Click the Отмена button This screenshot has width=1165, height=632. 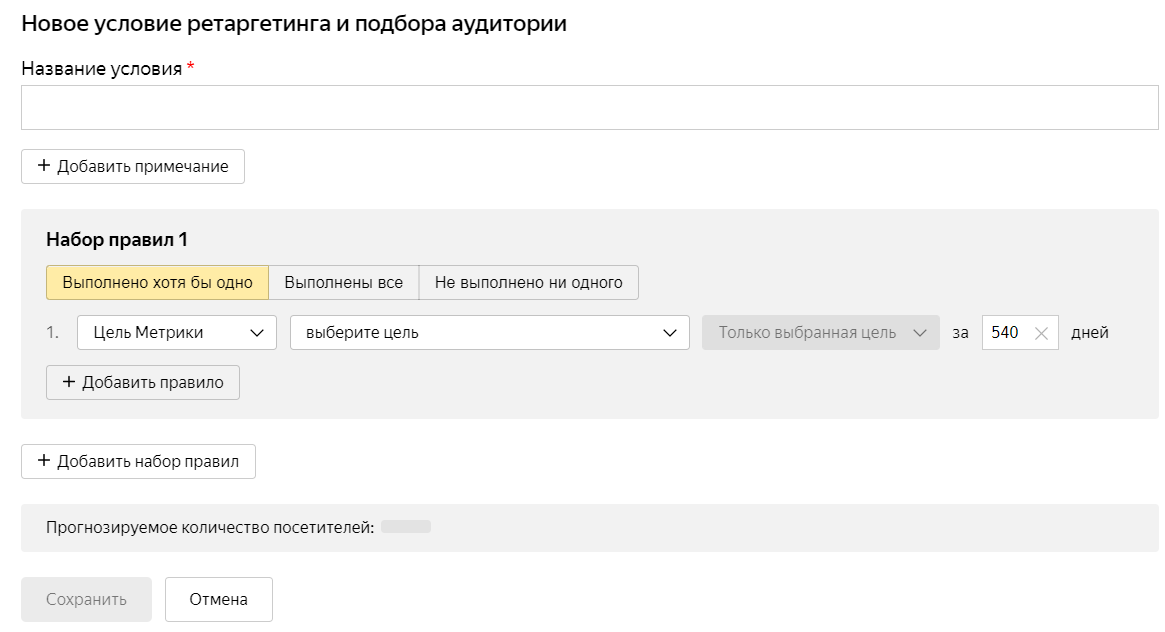click(x=218, y=600)
